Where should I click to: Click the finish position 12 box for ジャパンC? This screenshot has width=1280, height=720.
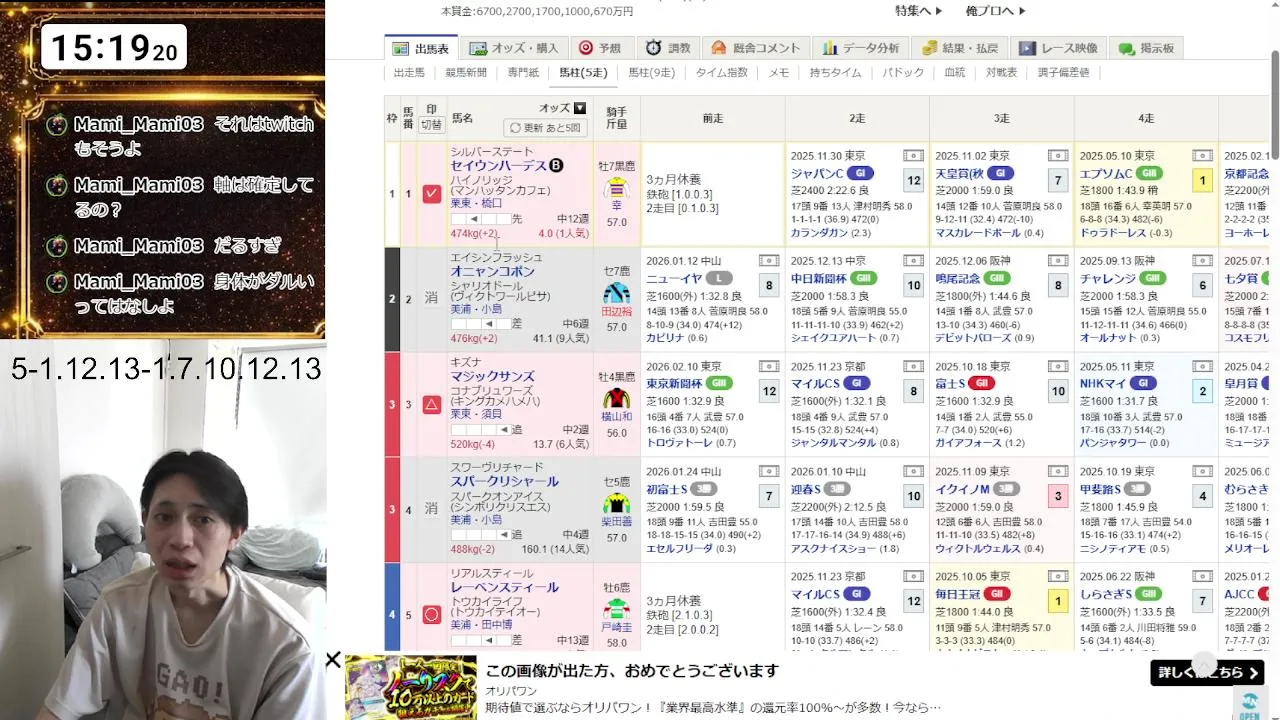[x=913, y=181]
